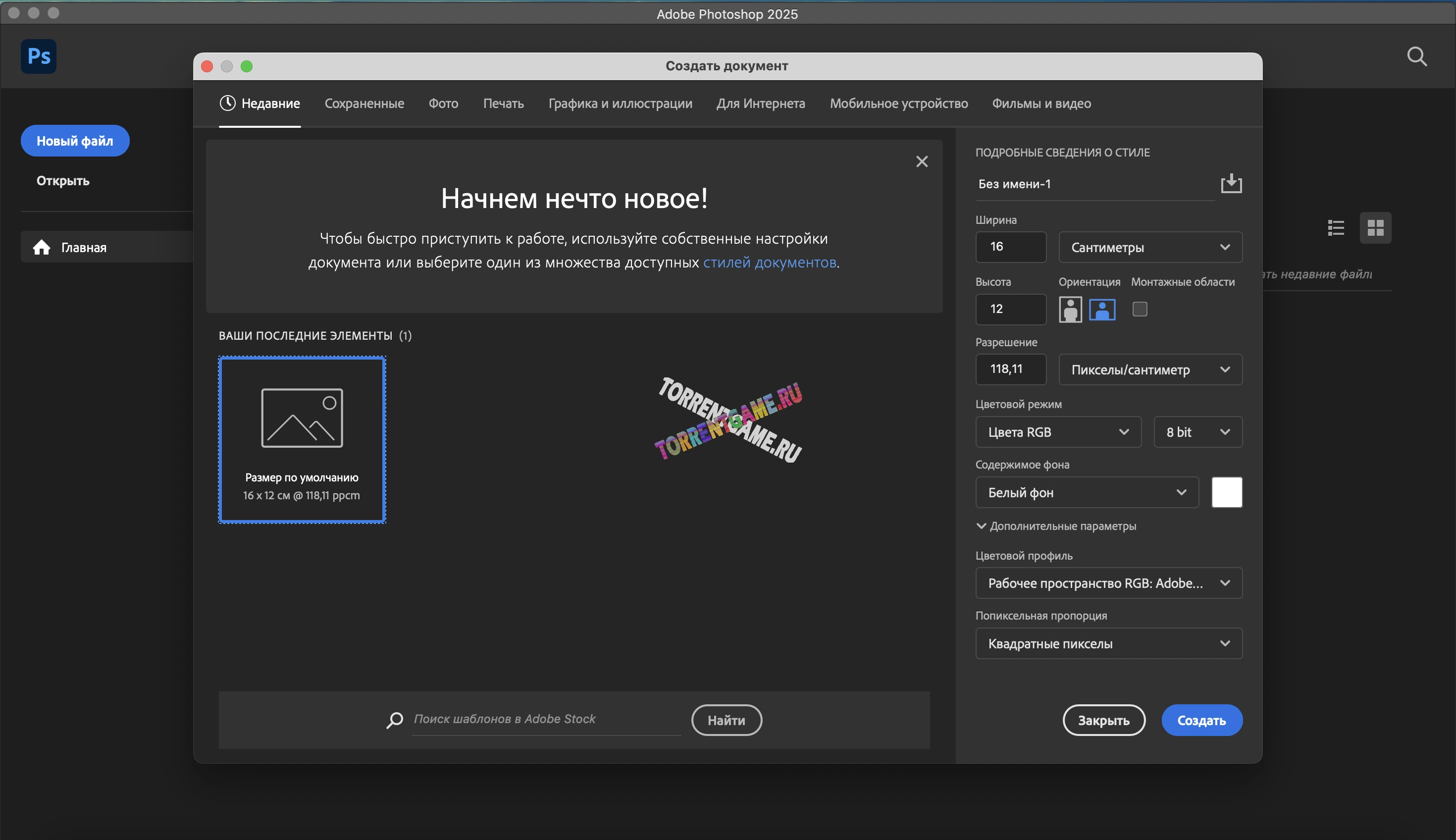The width and height of the screenshot is (1456, 840).
Task: Click the Photoshop Ps logo icon
Action: 39,56
